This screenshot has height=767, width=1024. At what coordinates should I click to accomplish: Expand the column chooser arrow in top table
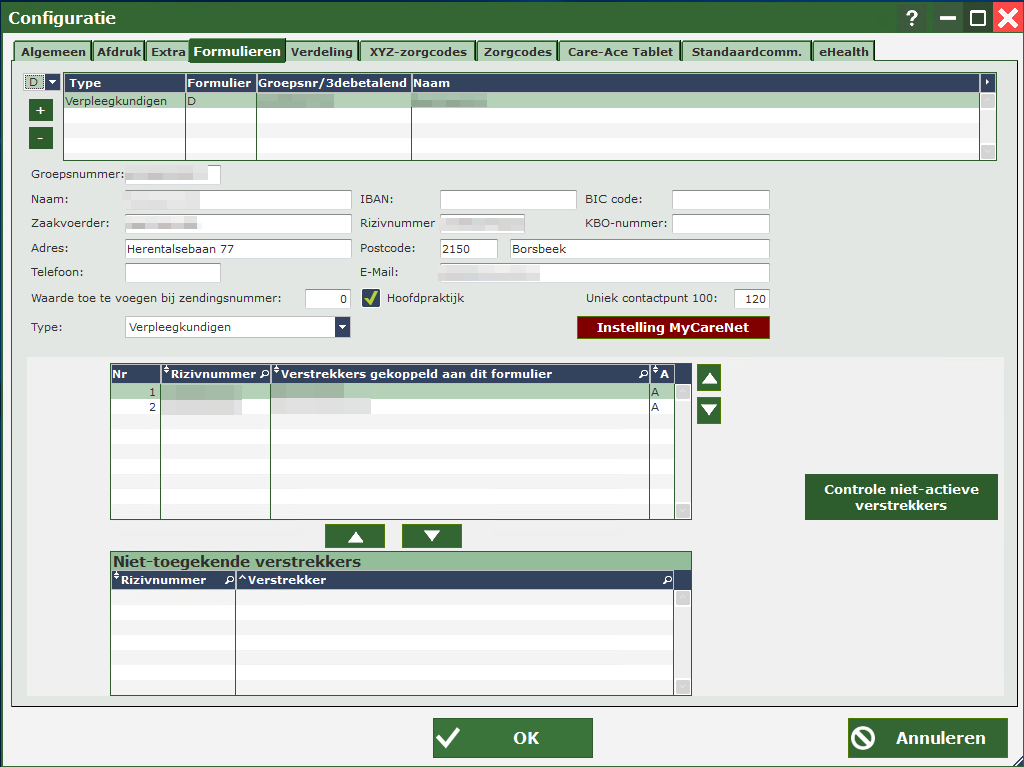(x=988, y=83)
